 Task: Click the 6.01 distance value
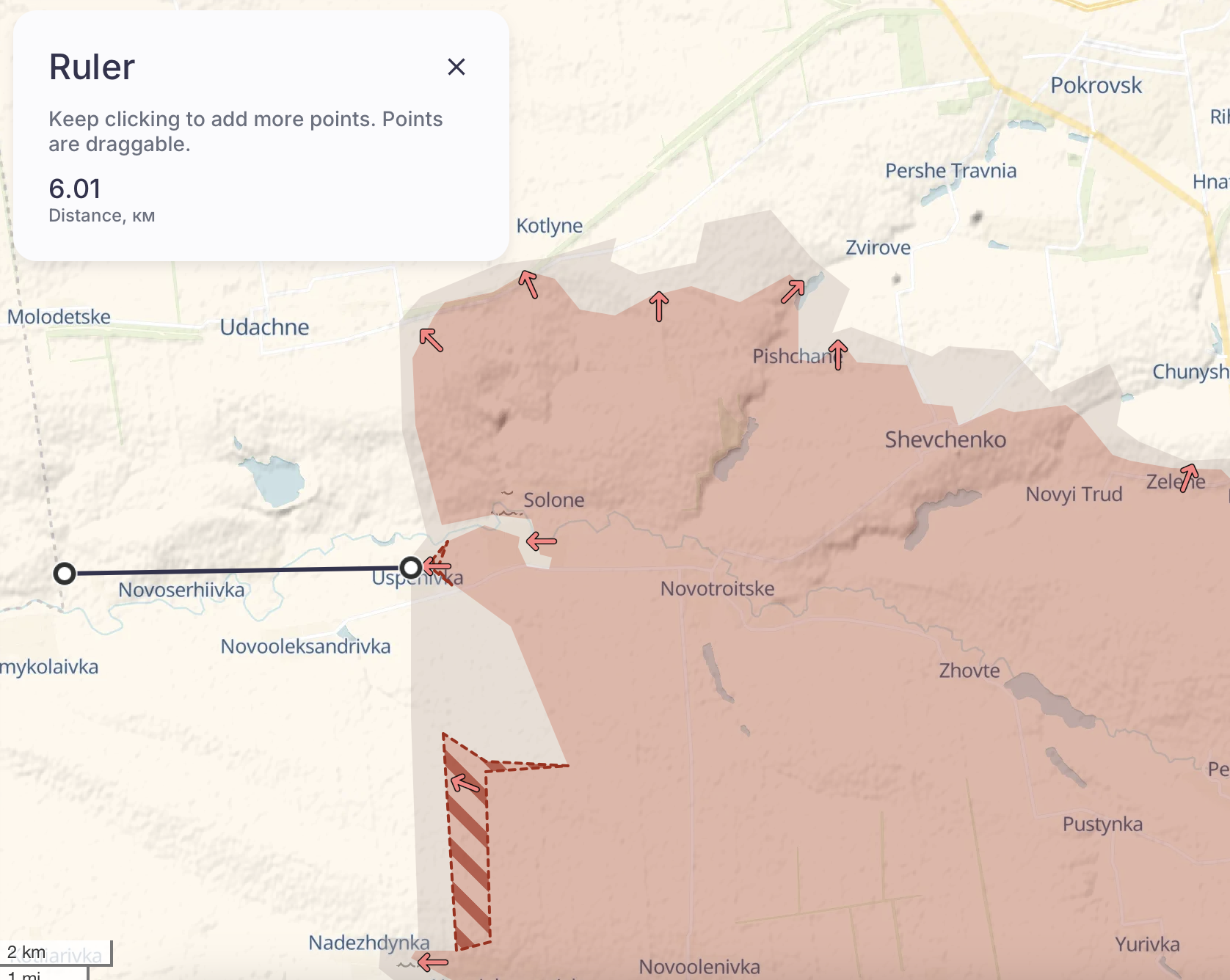pyautogui.click(x=75, y=189)
